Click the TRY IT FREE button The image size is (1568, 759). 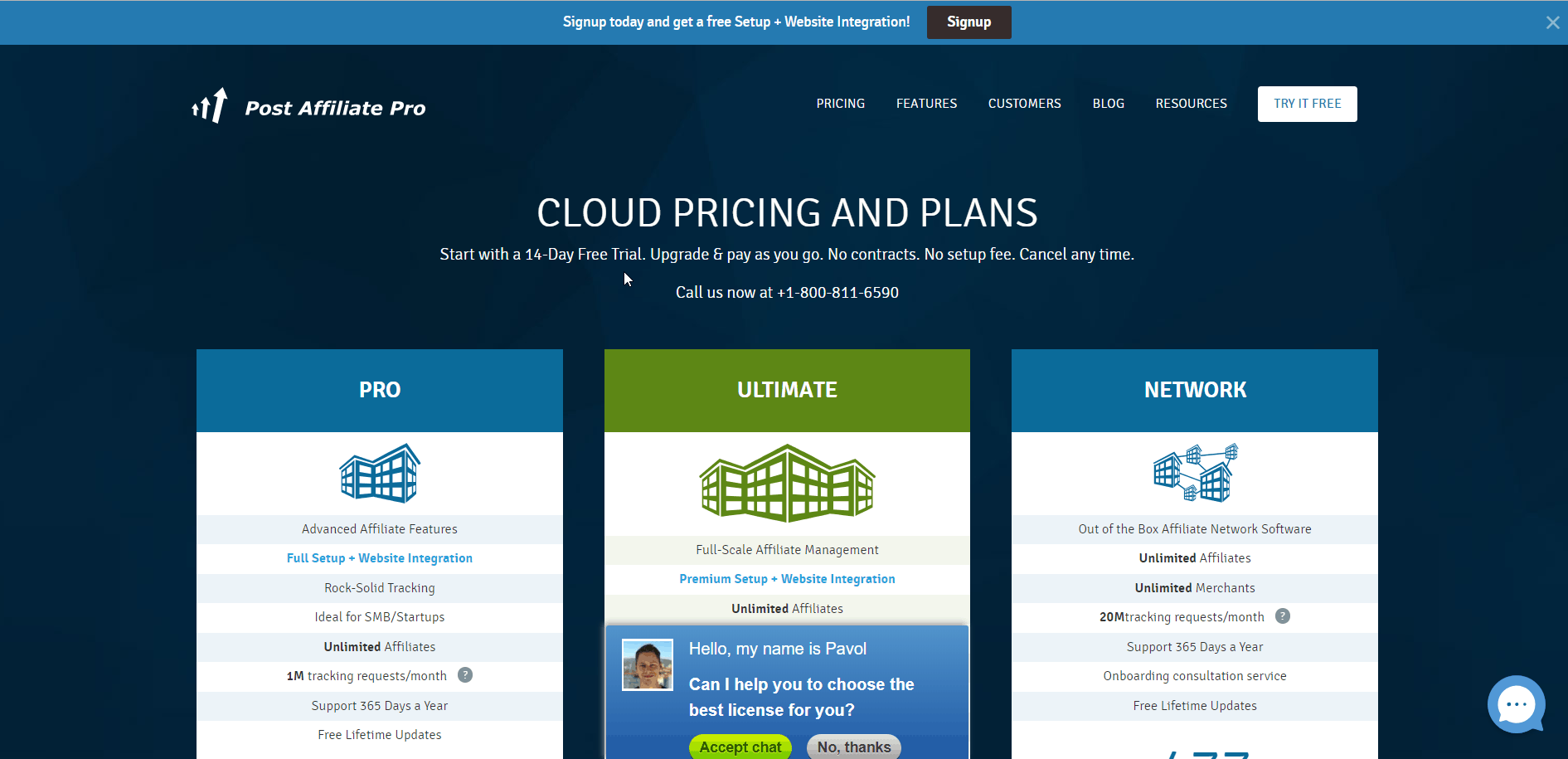(1307, 104)
